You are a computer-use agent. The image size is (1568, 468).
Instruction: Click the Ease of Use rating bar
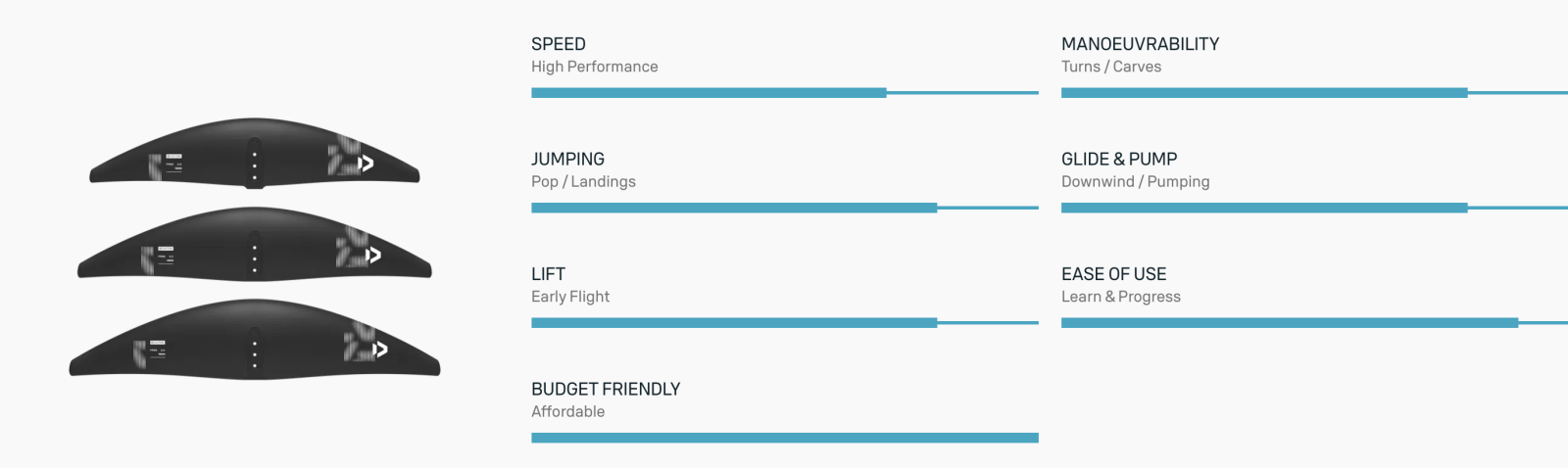click(1313, 322)
